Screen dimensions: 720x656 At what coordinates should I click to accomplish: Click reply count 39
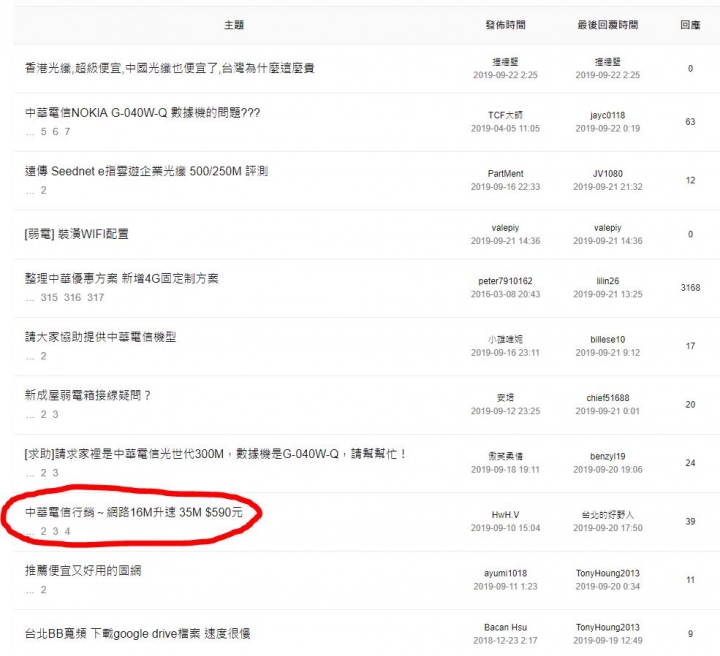pyautogui.click(x=690, y=521)
